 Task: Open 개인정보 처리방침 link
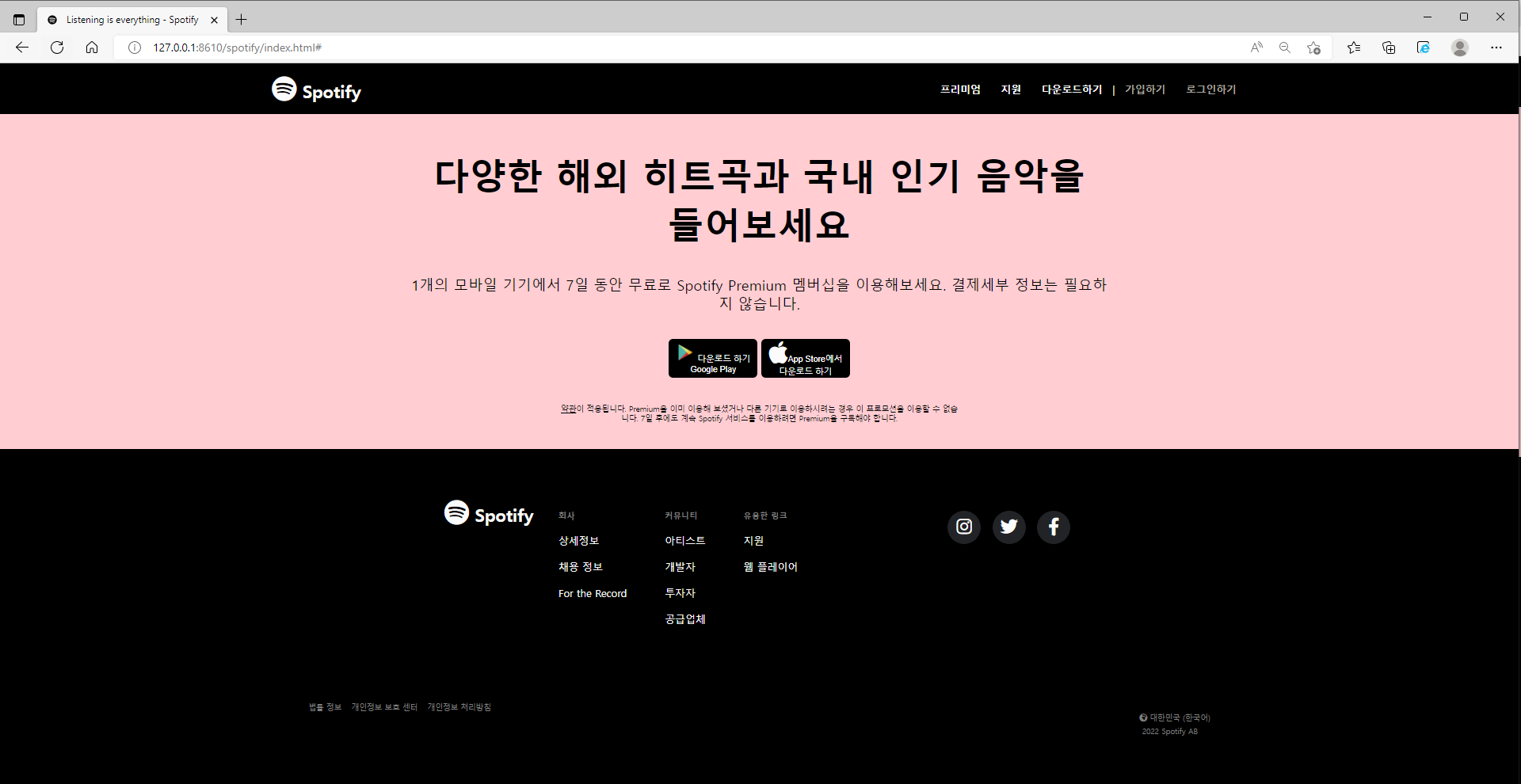pyautogui.click(x=459, y=707)
